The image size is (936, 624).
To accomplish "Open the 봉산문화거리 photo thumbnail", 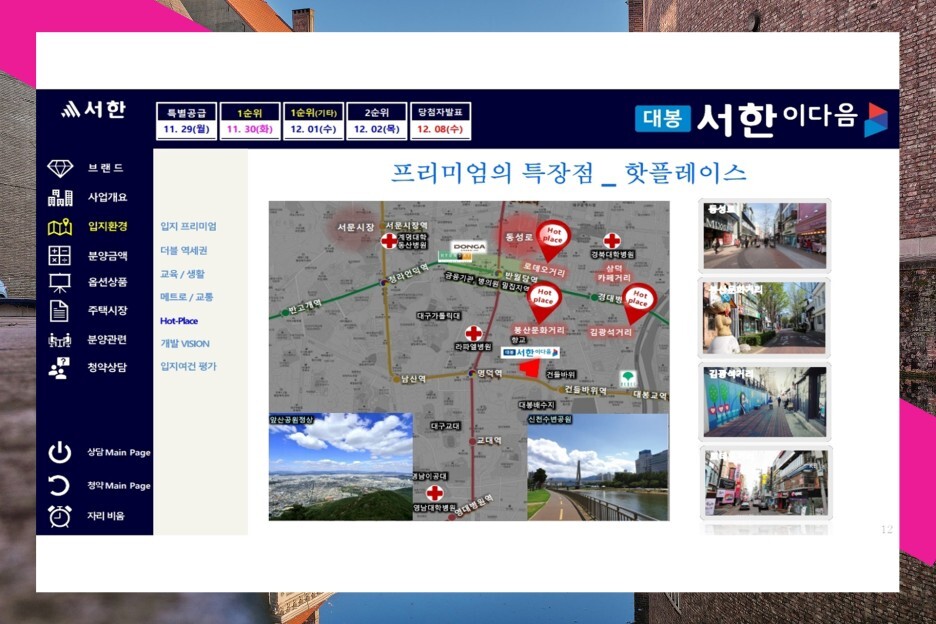I will [x=765, y=318].
